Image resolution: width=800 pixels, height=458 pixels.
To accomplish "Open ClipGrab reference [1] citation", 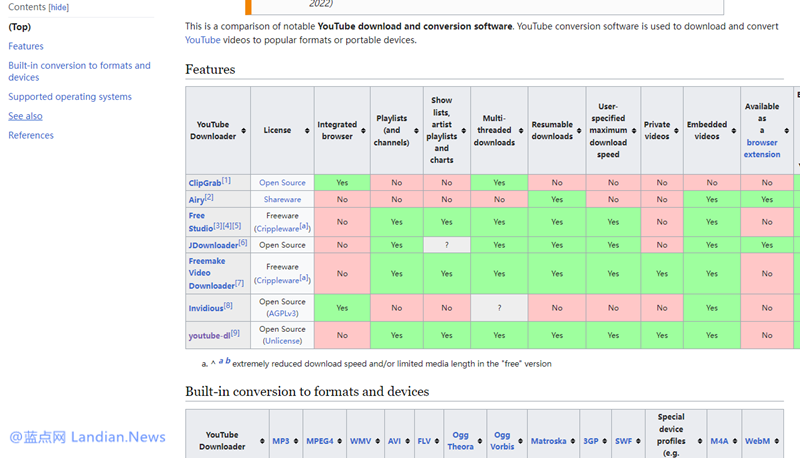I will pos(226,181).
